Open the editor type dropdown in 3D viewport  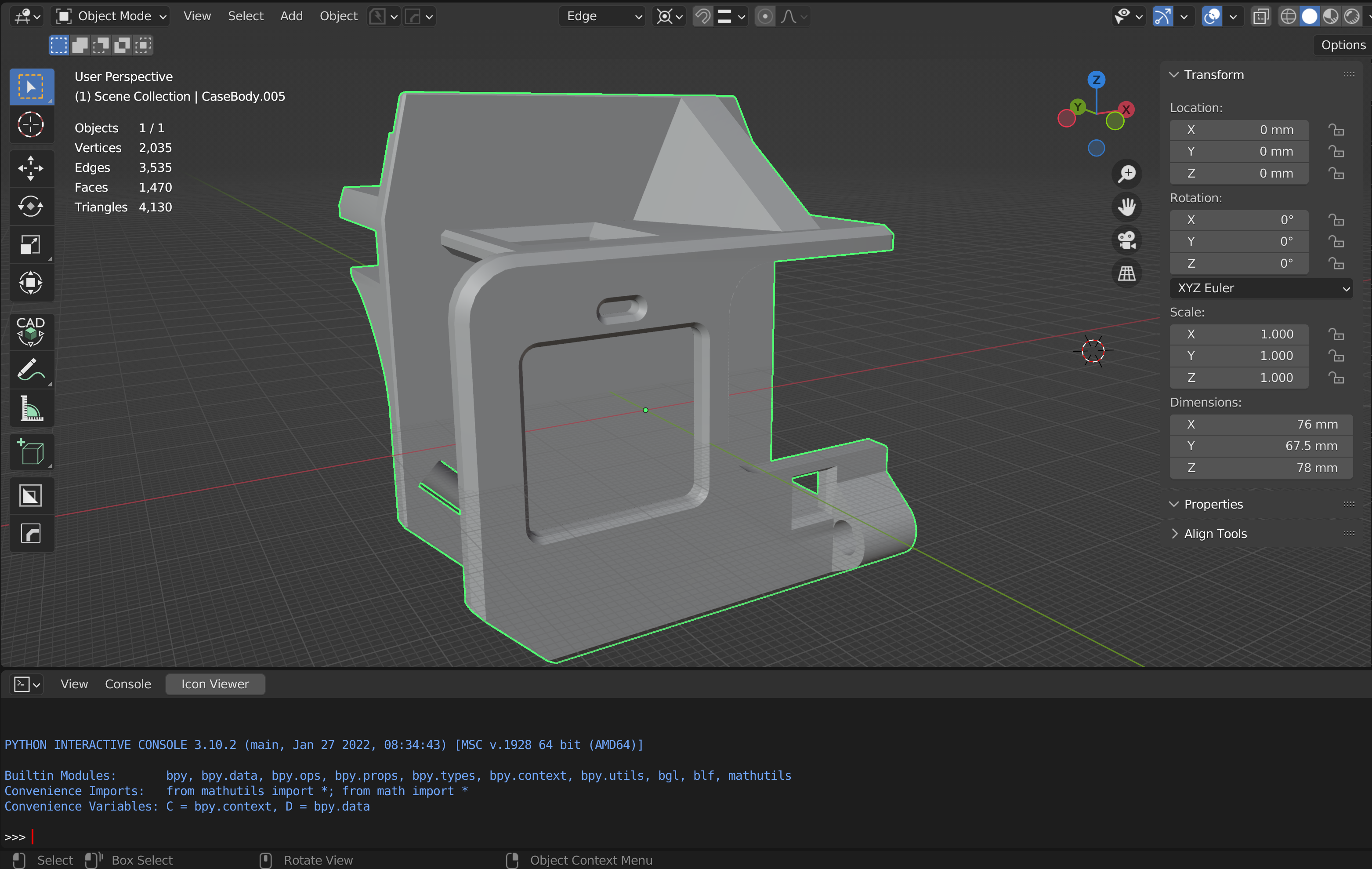26,17
